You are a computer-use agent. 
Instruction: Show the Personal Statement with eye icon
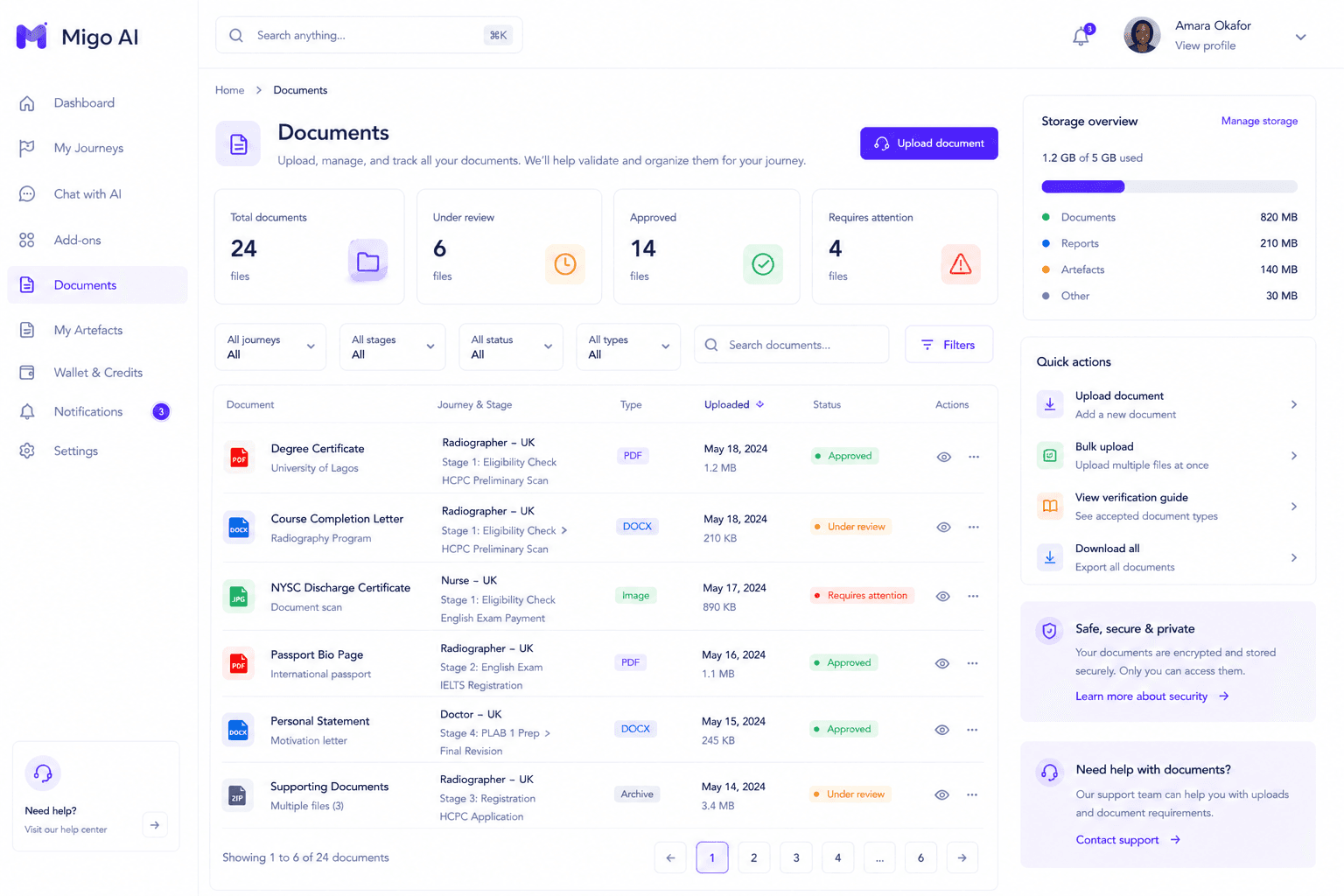(x=941, y=730)
